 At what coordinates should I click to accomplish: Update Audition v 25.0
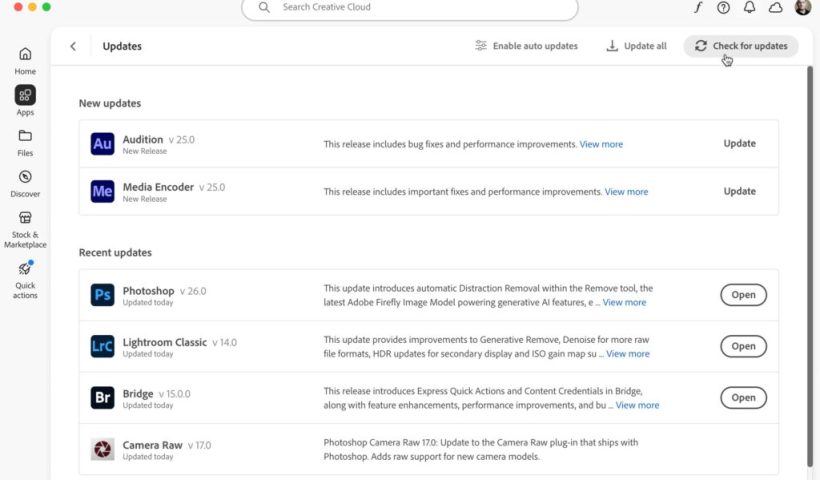(x=739, y=144)
